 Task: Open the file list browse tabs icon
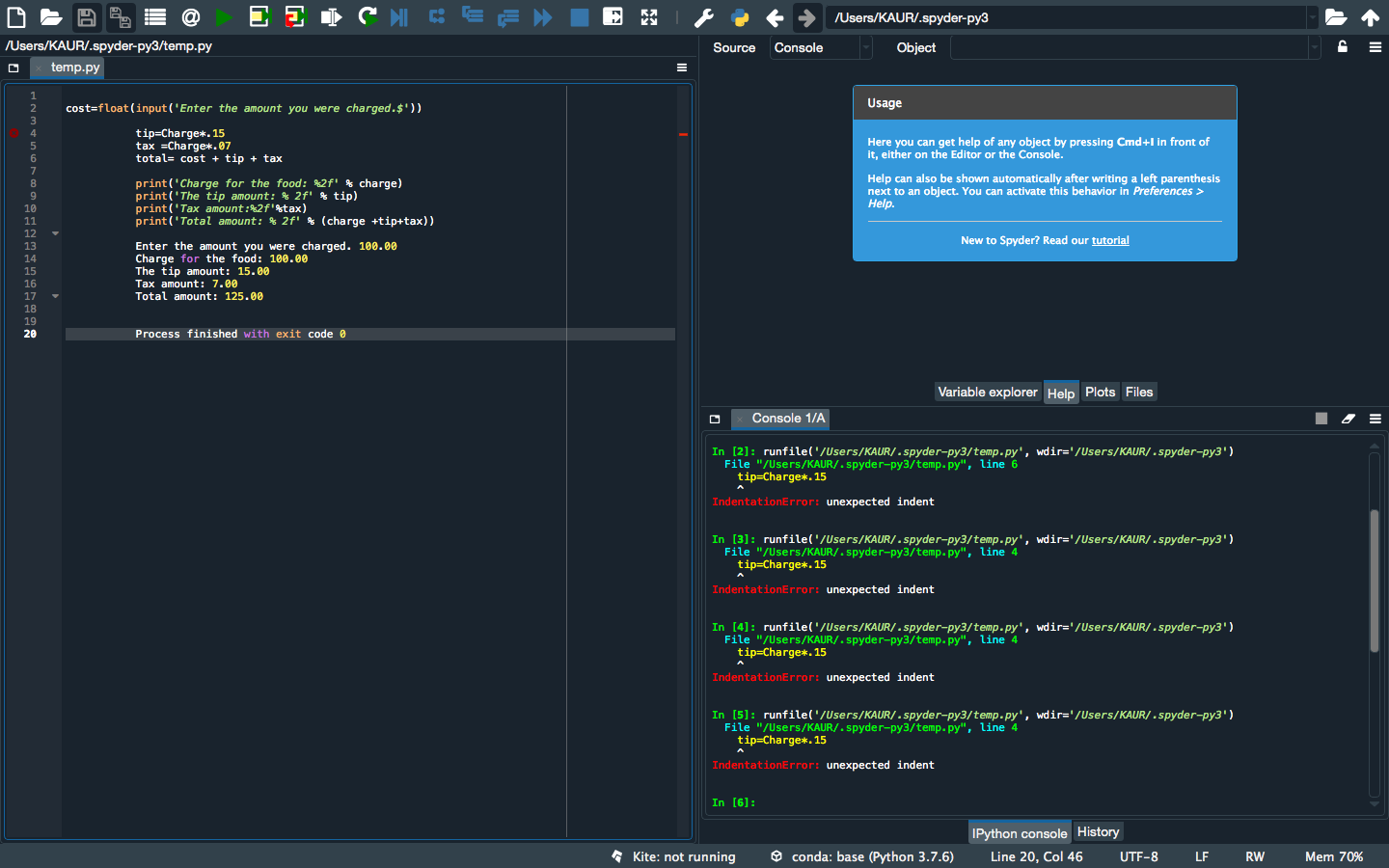155,17
